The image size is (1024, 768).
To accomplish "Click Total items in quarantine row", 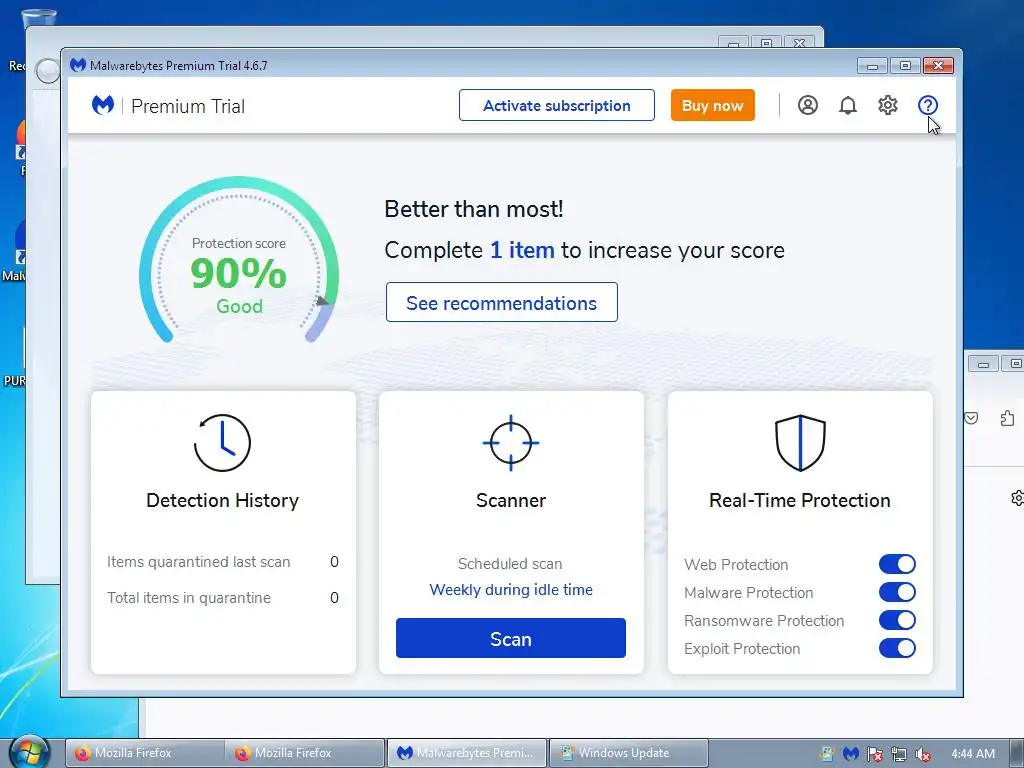I will [x=223, y=598].
